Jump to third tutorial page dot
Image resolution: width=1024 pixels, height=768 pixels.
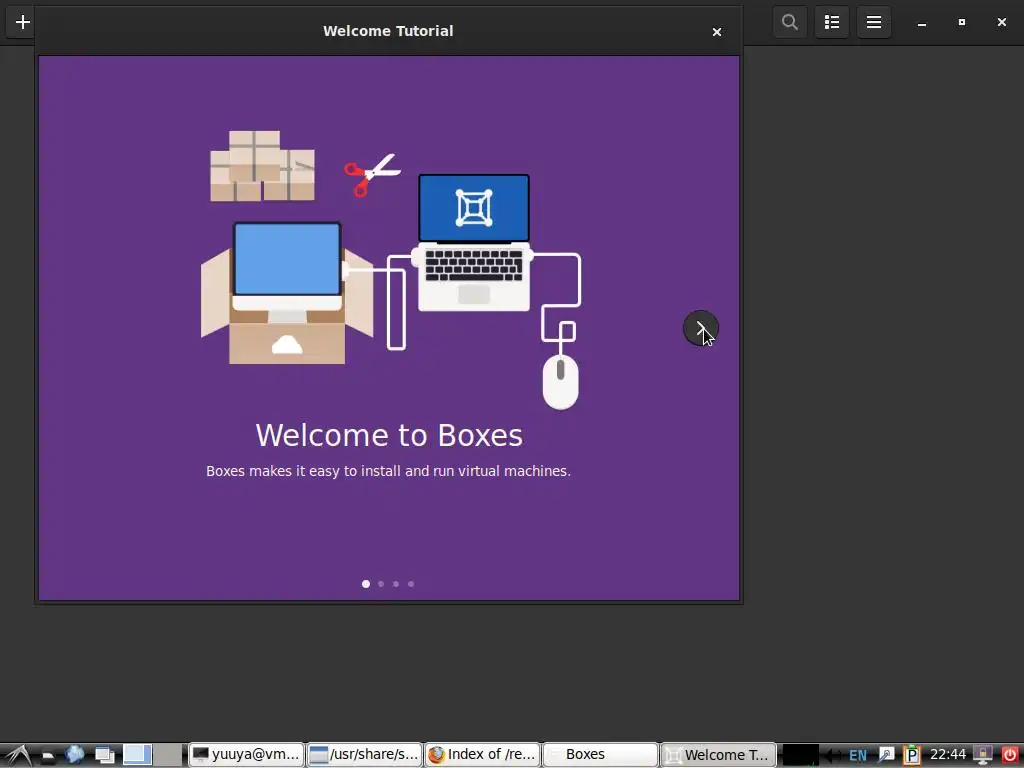396,584
